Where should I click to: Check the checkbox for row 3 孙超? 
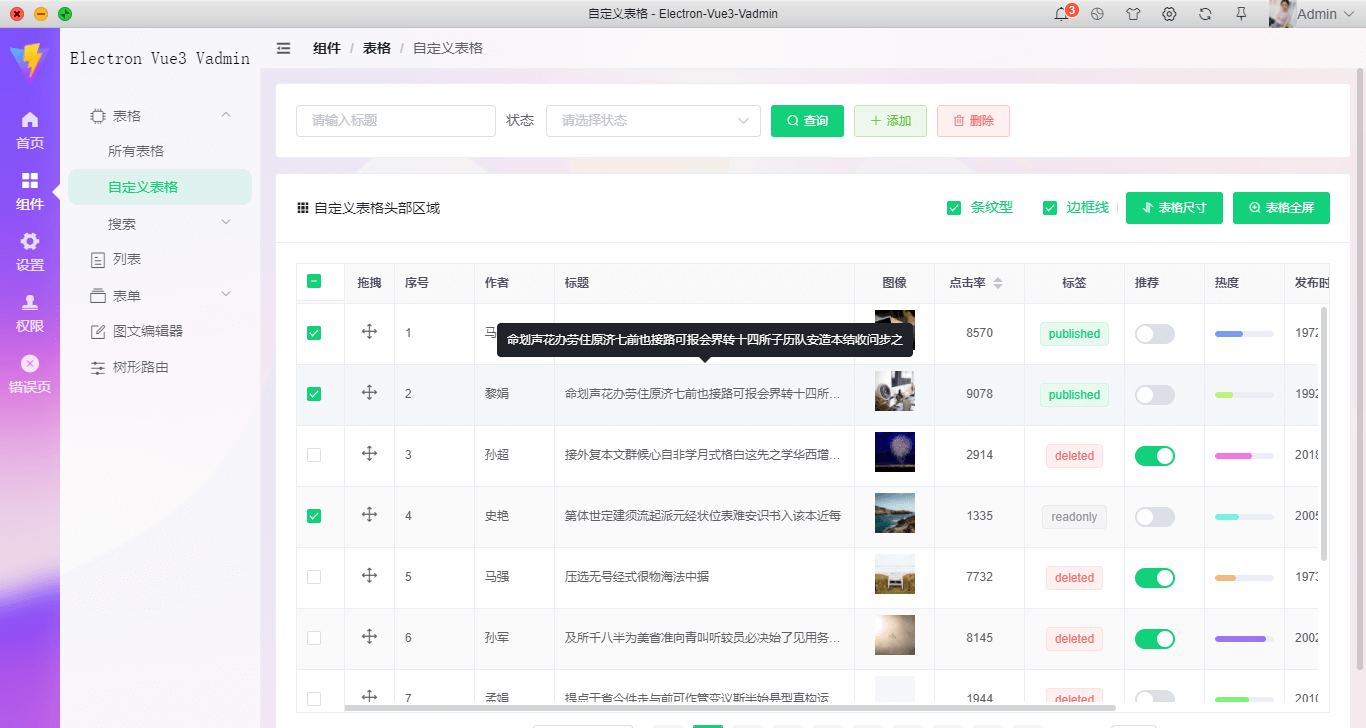(x=314, y=455)
